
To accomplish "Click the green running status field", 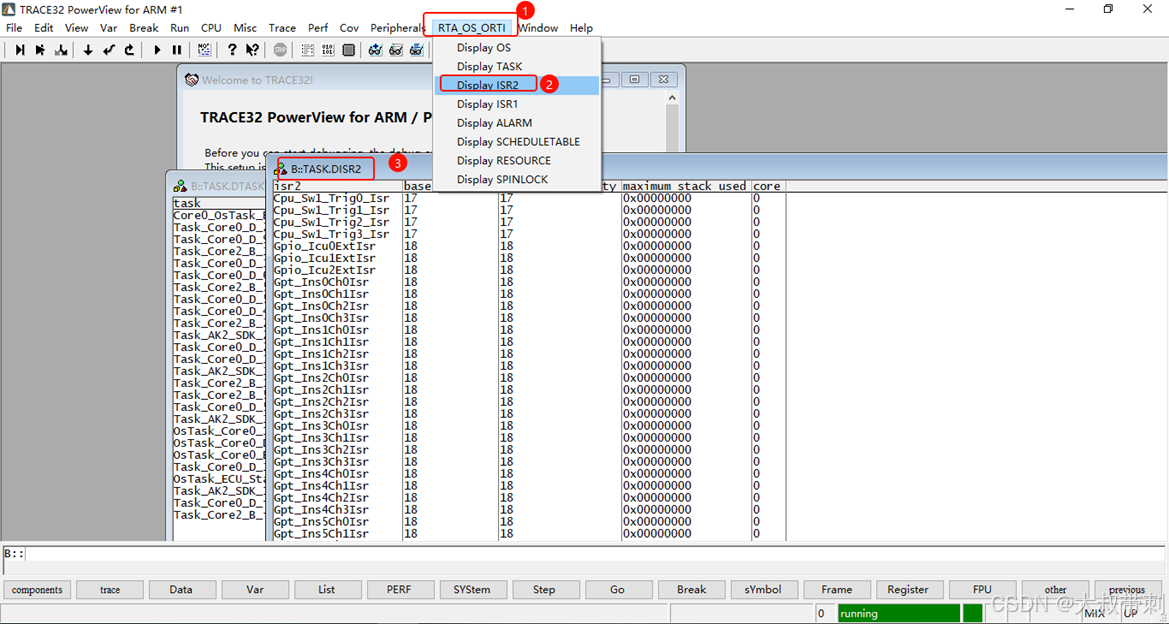I will (x=899, y=614).
